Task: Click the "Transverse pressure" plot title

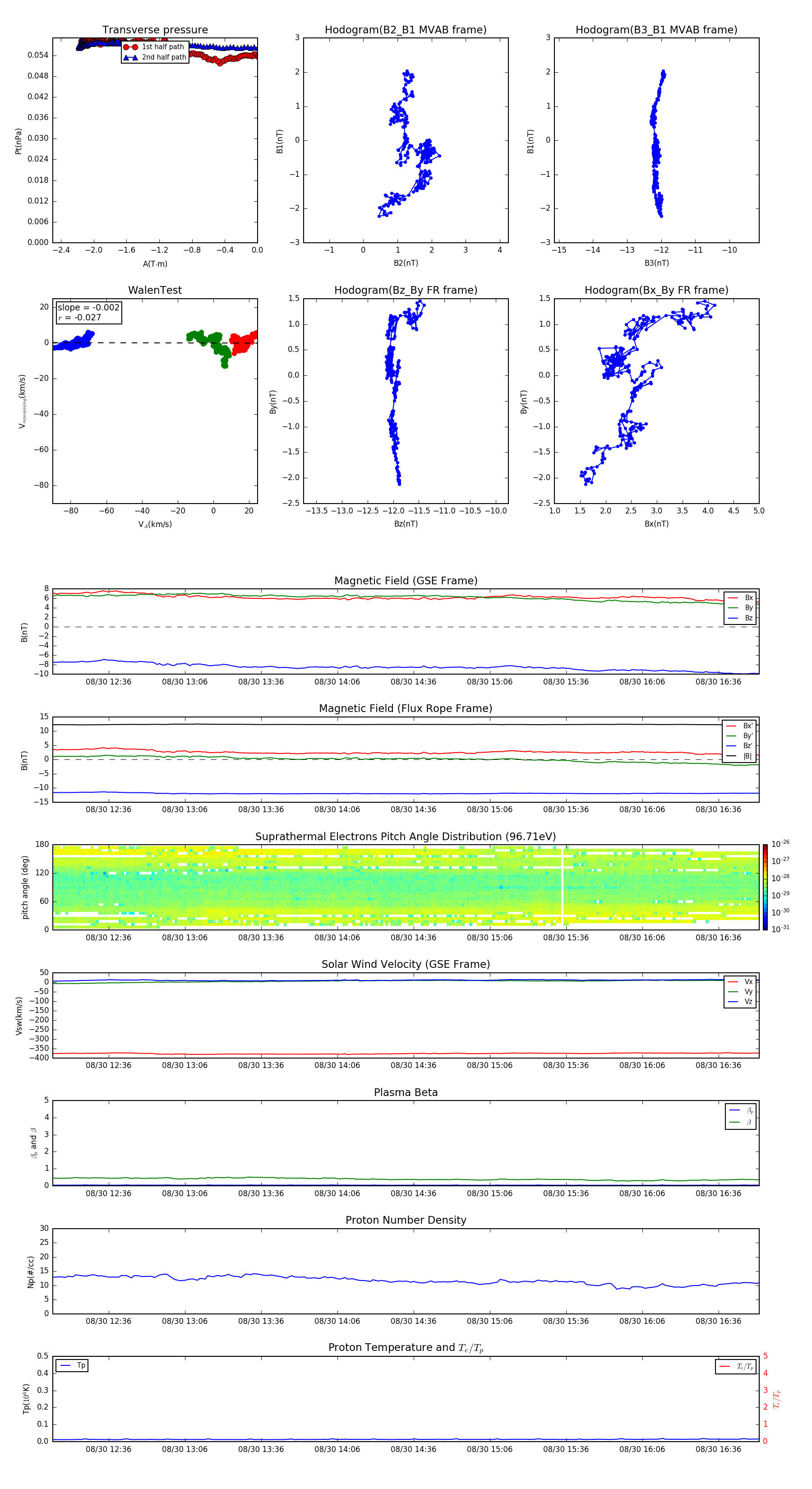Action: point(155,30)
